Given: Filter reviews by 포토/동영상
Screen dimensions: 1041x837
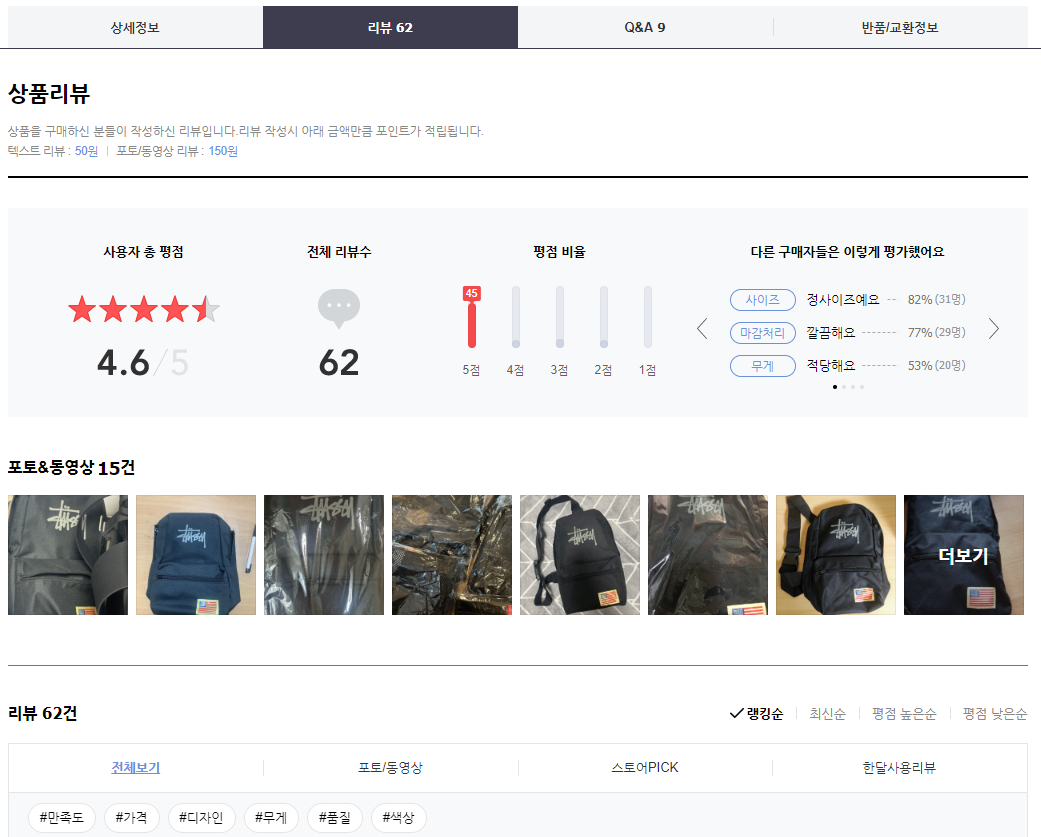Looking at the screenshot, I should [391, 768].
